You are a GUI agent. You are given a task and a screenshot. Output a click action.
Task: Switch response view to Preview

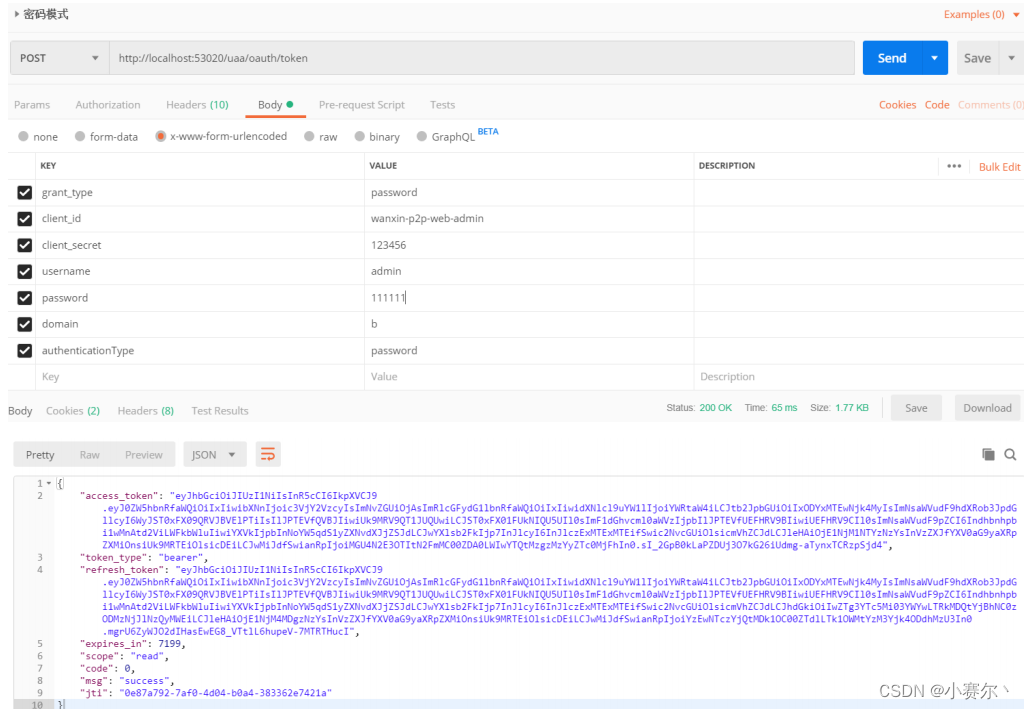(144, 454)
